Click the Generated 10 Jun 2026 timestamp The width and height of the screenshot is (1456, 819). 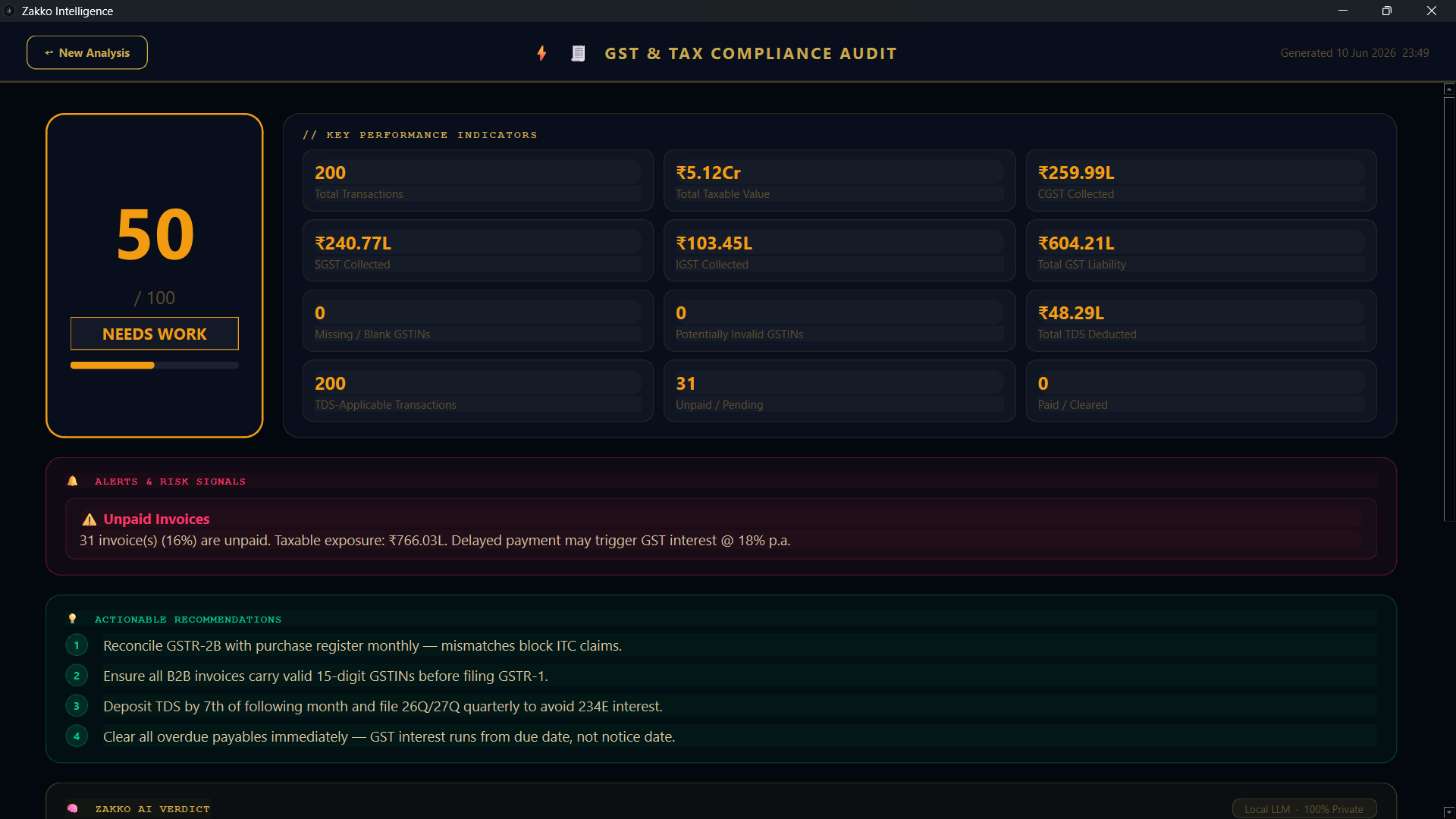pyautogui.click(x=1354, y=53)
